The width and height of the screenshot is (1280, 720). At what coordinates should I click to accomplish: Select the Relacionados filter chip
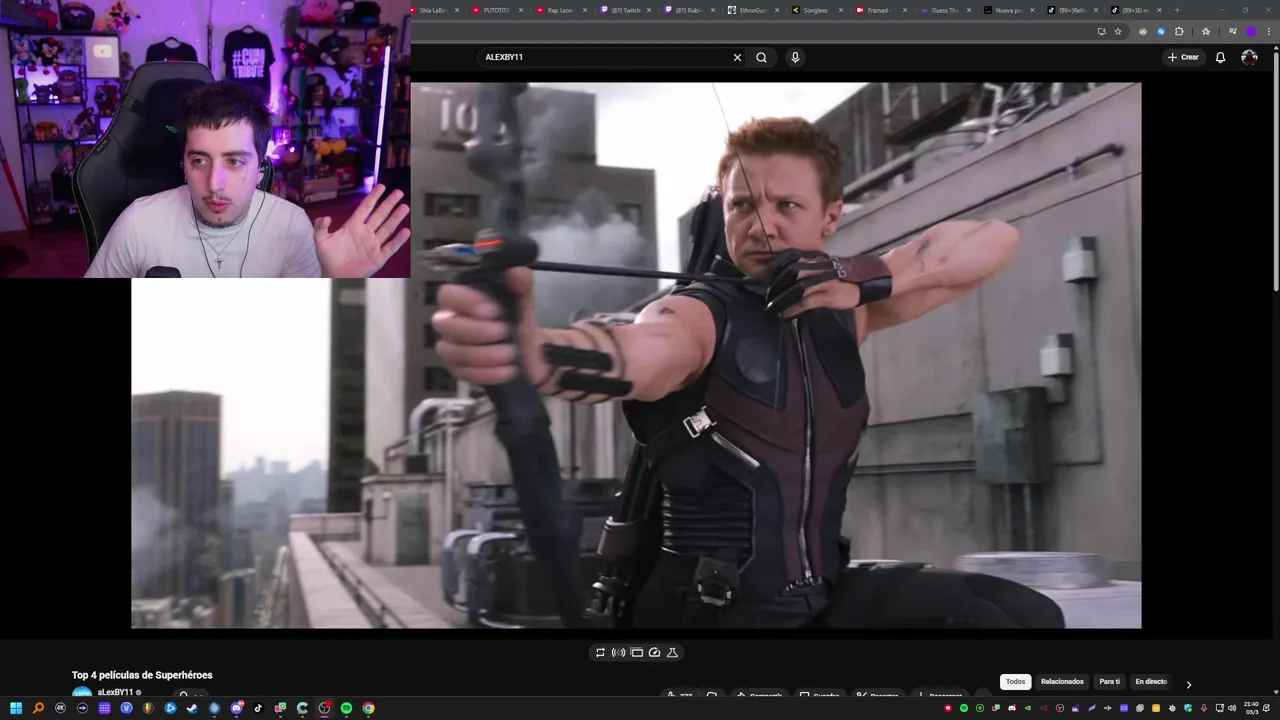pyautogui.click(x=1062, y=682)
